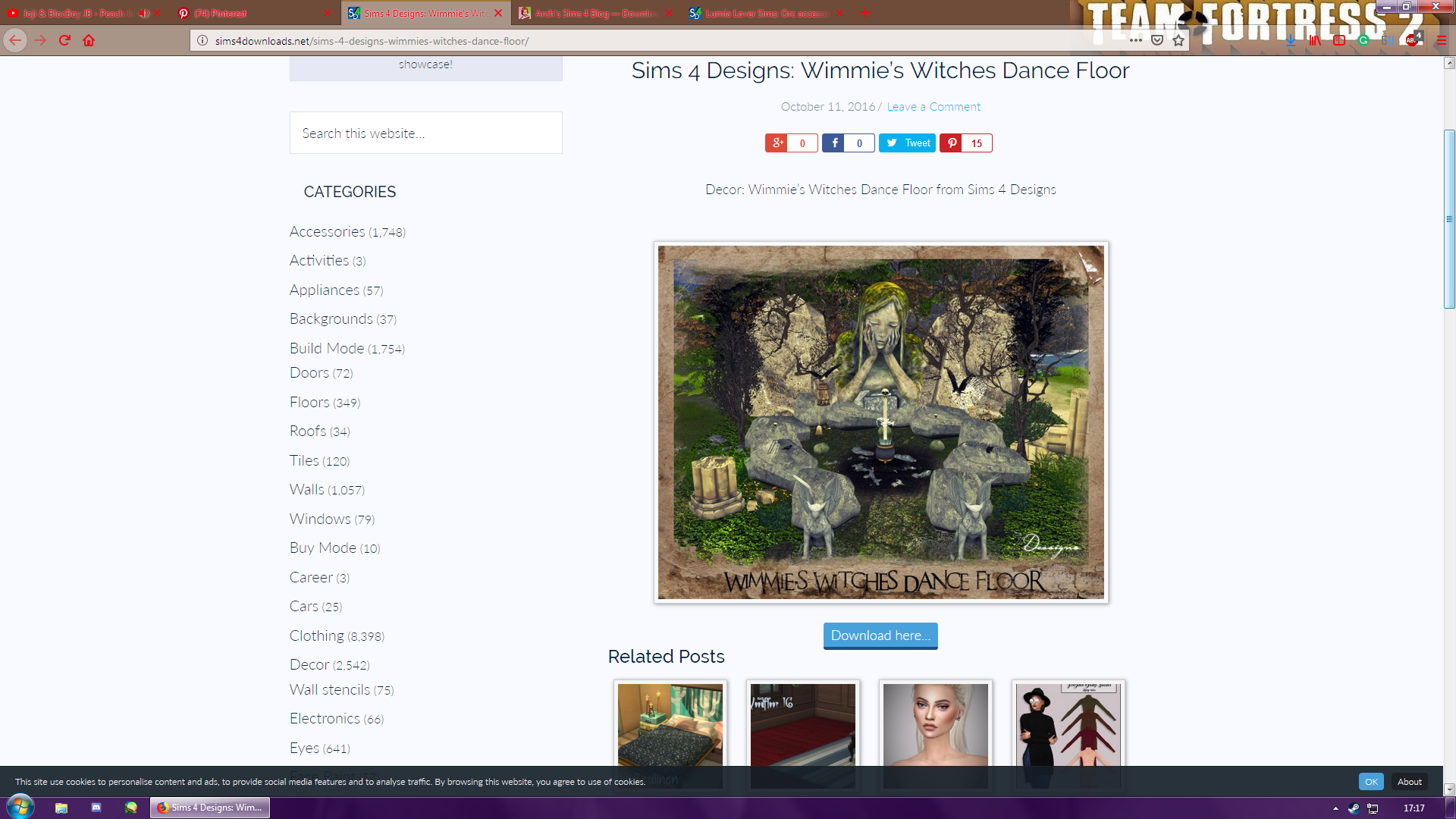Open the Clothing category
The width and height of the screenshot is (1456, 819).
coord(317,635)
